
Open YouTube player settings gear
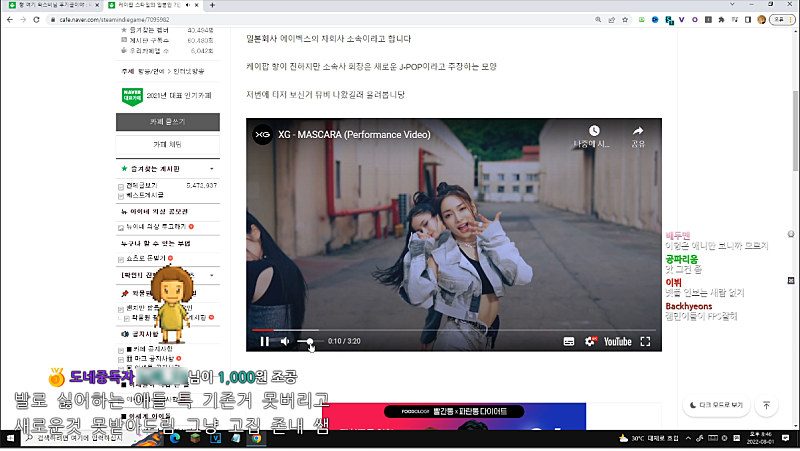[590, 341]
